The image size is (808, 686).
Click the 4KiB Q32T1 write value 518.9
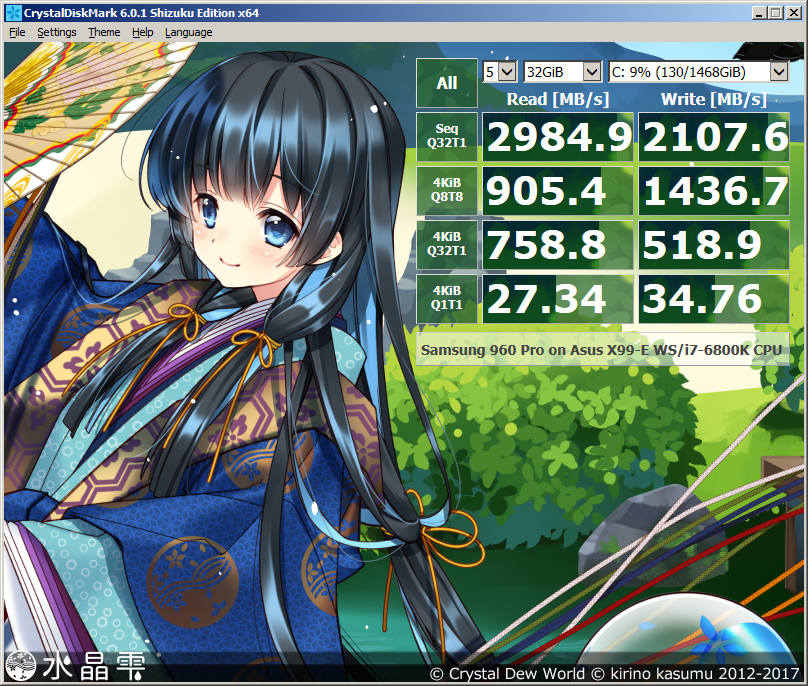[x=714, y=245]
